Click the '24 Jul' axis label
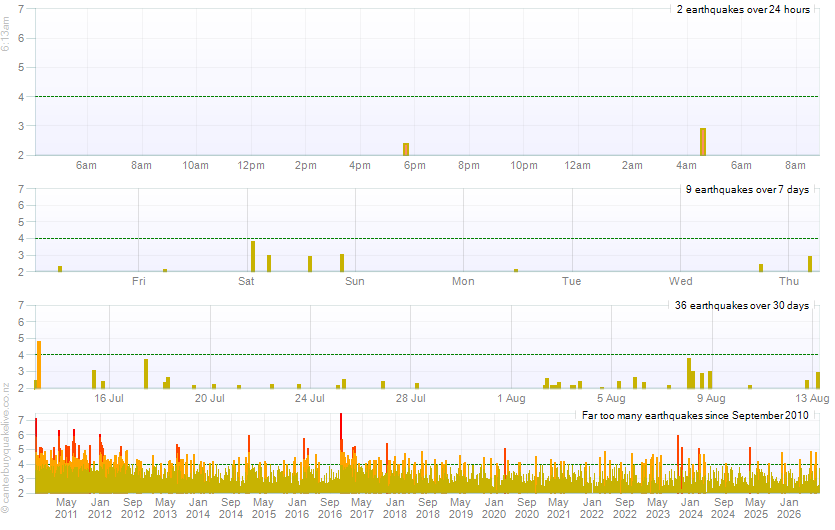The image size is (835, 530). 310,398
